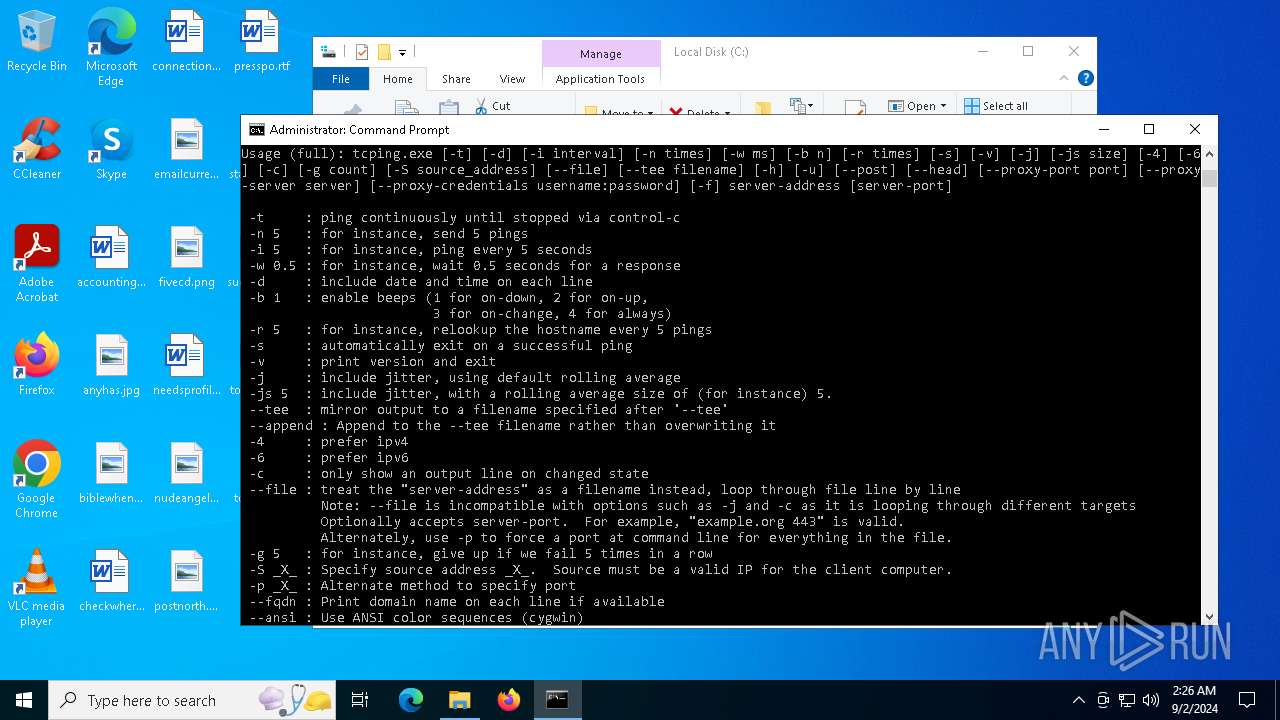
Task: Open needsprofil Word document on desktop
Action: (x=186, y=366)
